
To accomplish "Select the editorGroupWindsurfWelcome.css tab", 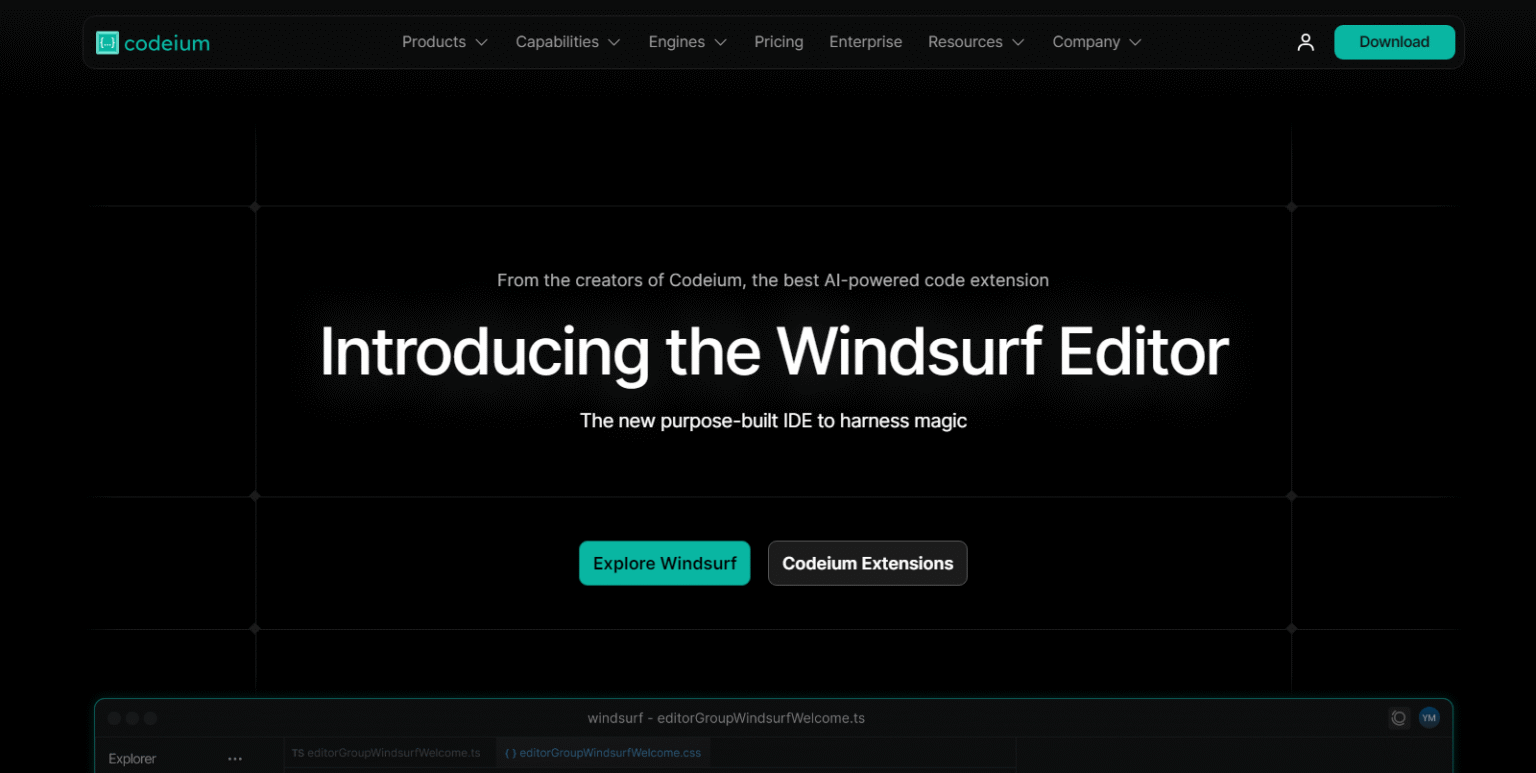I will (603, 753).
